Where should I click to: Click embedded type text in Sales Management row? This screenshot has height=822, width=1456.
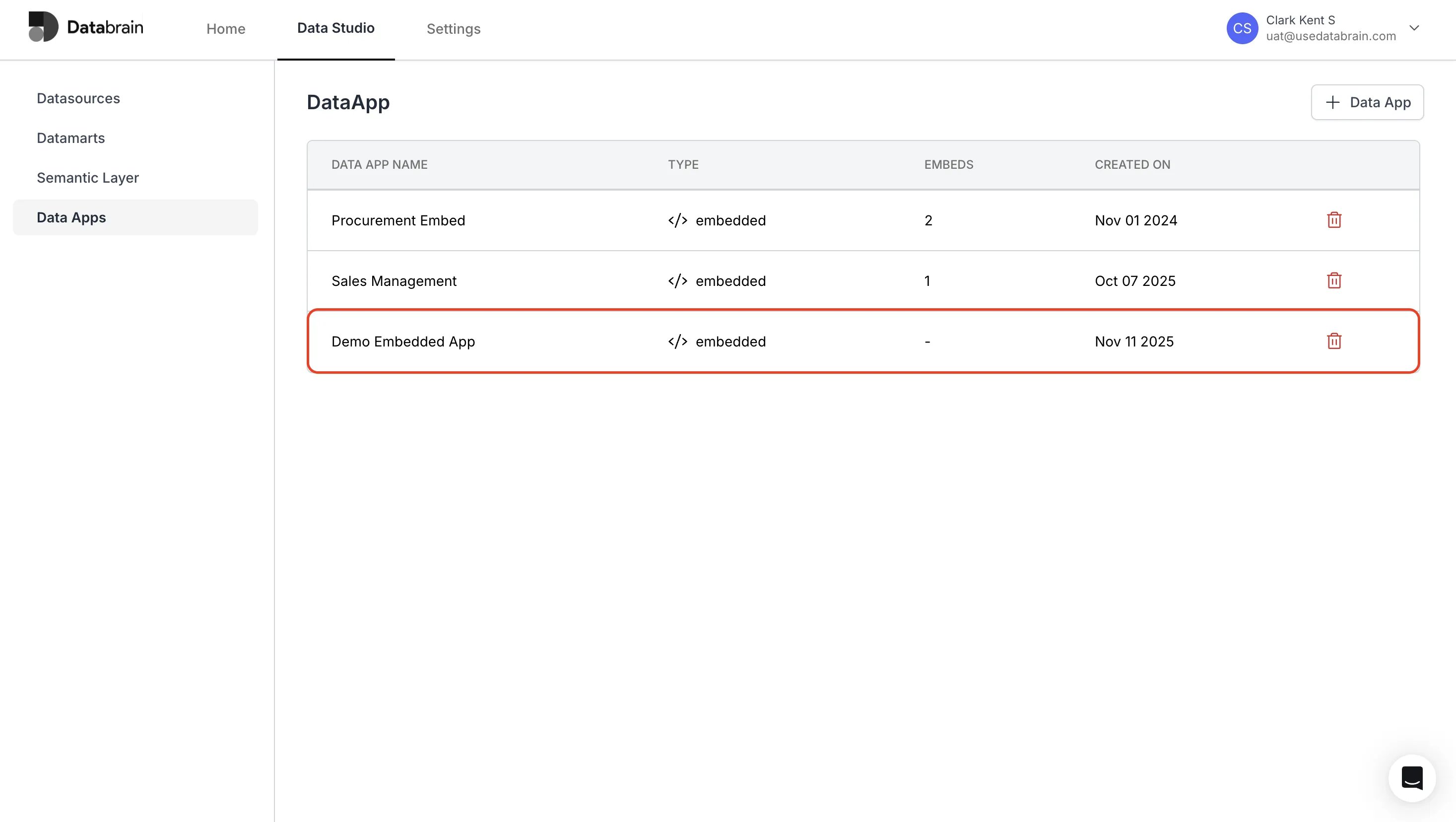pyautogui.click(x=730, y=281)
